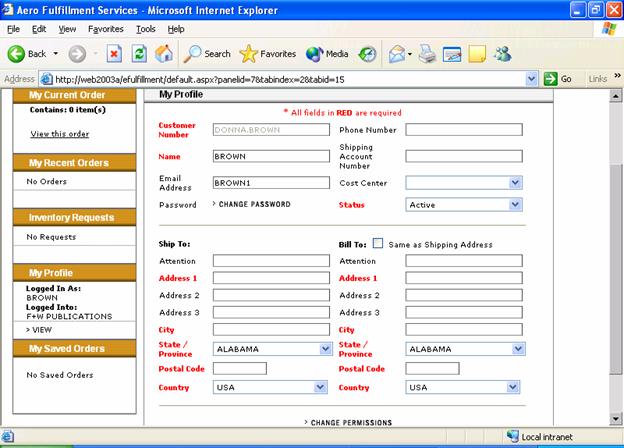
Task: Click the Edit page toolbar icon
Action: point(452,54)
